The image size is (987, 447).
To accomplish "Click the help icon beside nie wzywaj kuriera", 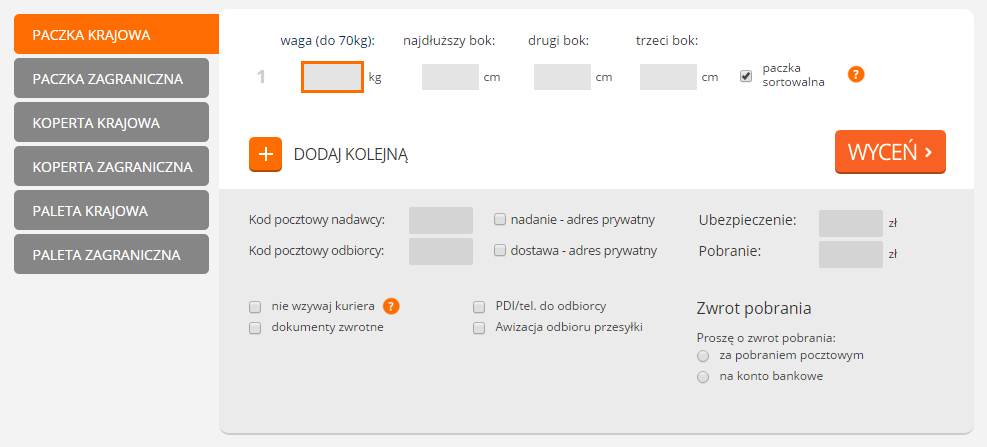I will tap(392, 306).
